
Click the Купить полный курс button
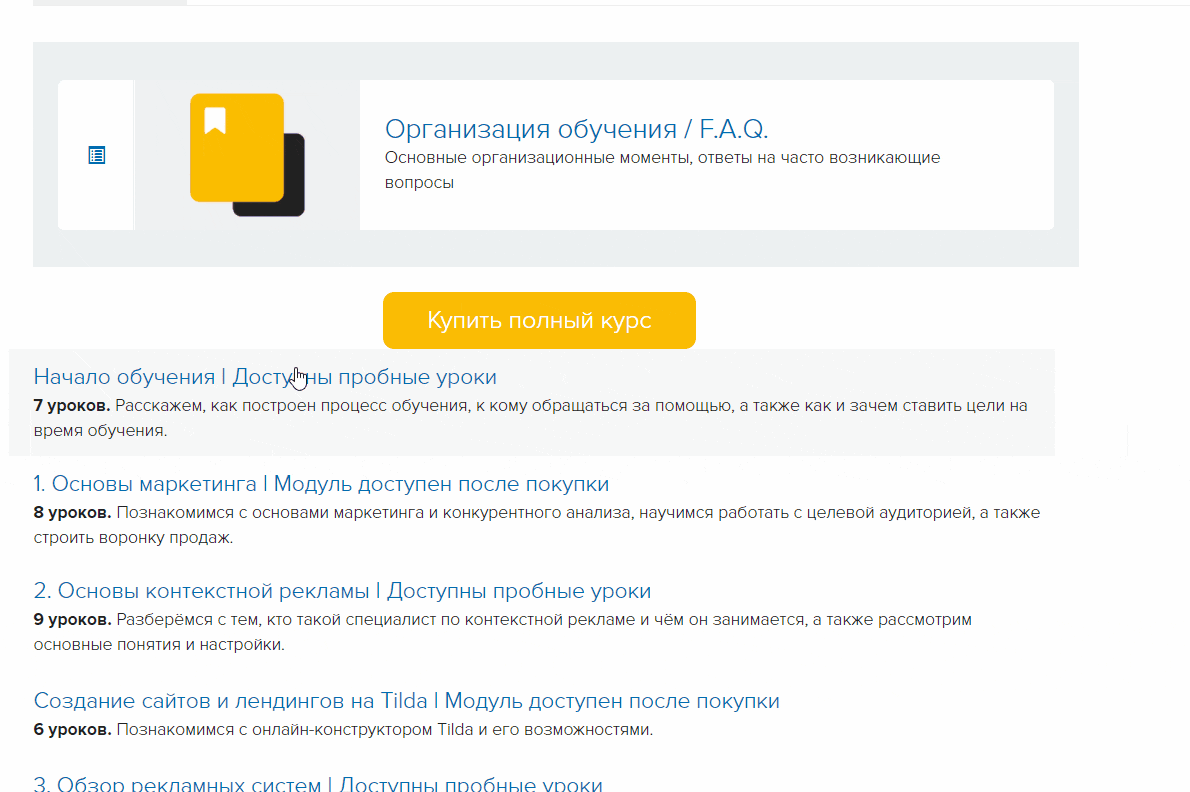click(x=539, y=320)
